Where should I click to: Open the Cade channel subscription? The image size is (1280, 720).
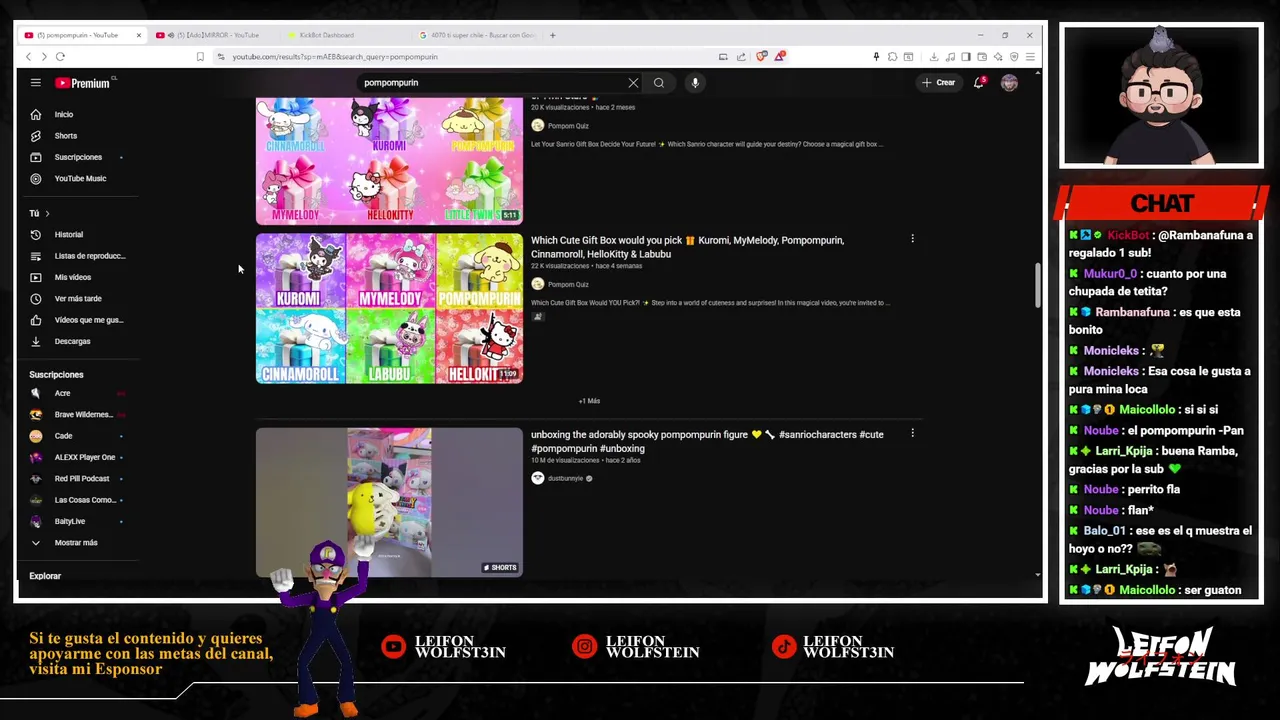pyautogui.click(x=64, y=436)
